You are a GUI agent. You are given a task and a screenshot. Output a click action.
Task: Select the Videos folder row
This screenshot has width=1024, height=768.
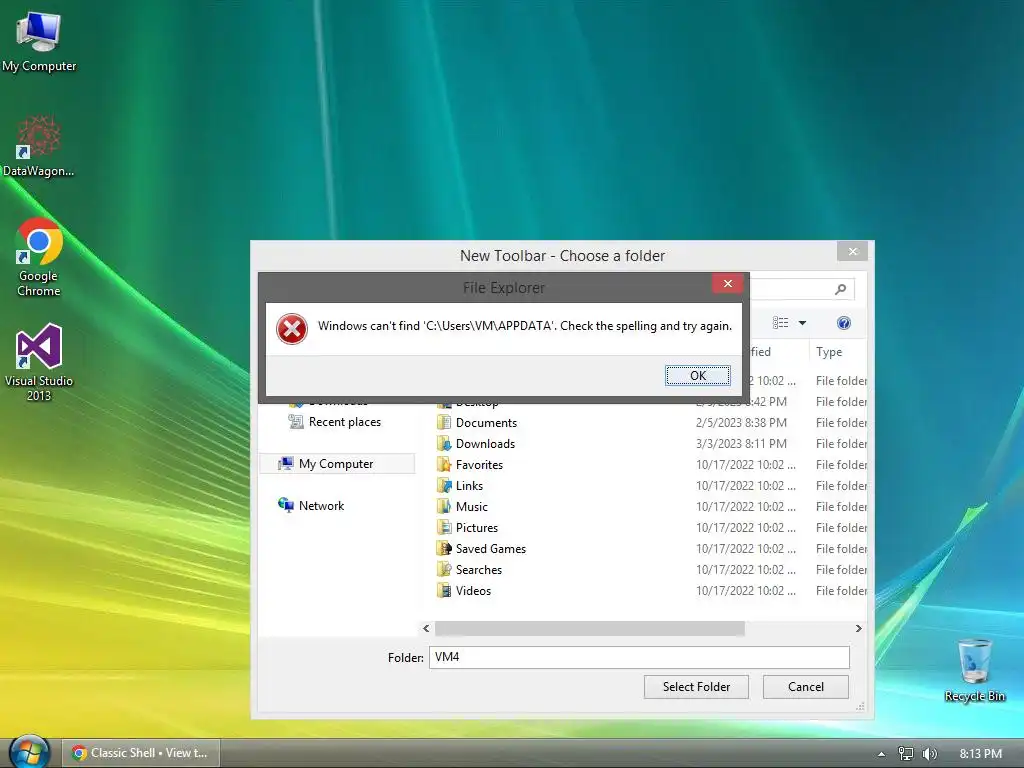651,590
